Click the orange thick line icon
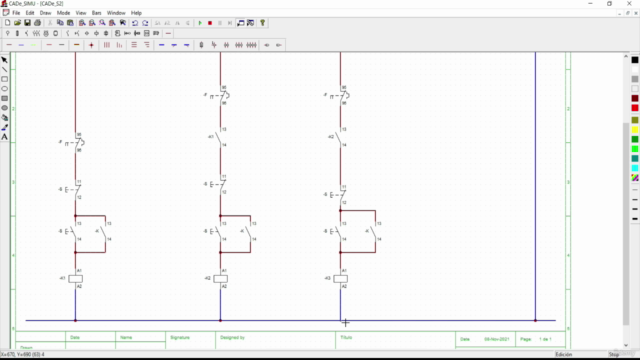 [76, 45]
